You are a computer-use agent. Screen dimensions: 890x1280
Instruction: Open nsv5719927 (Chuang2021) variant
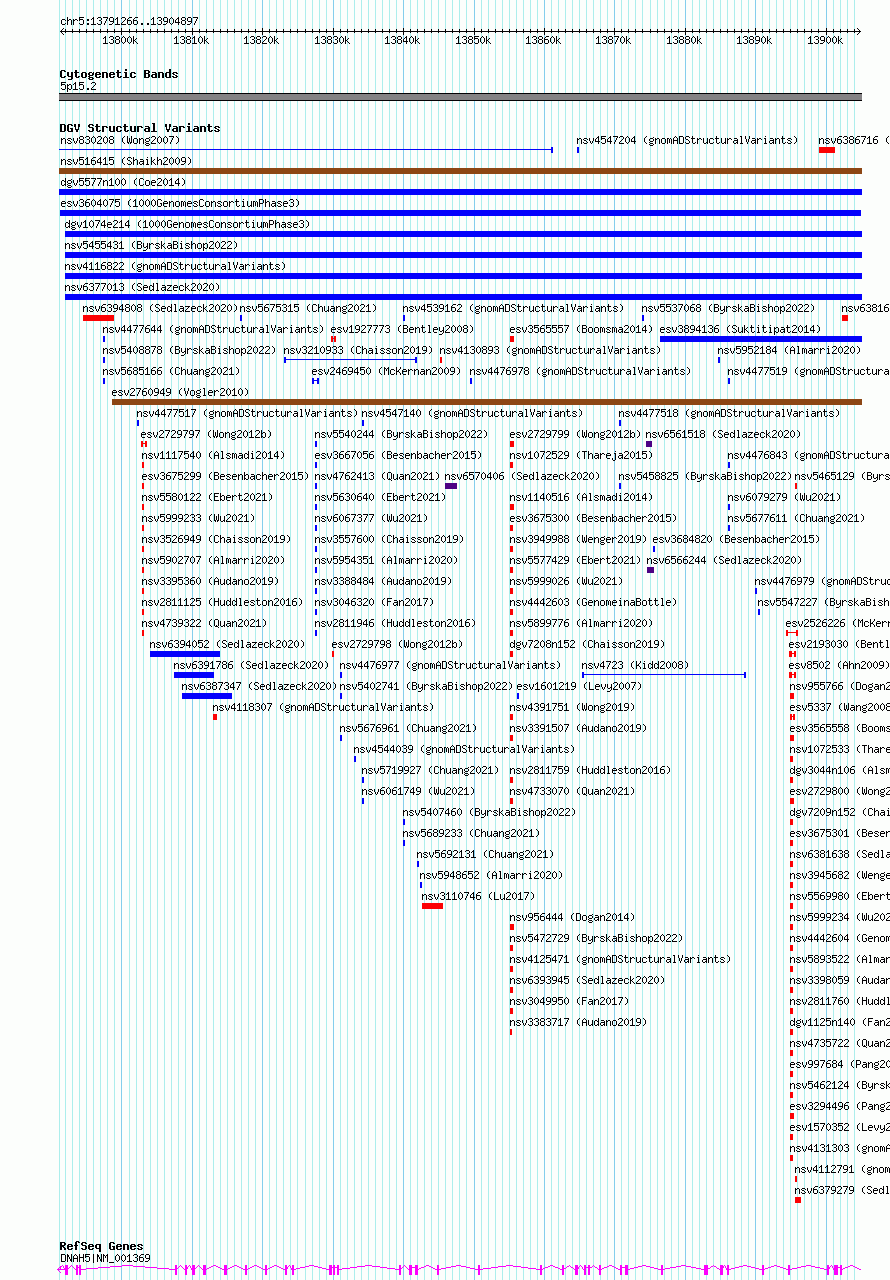pos(430,770)
